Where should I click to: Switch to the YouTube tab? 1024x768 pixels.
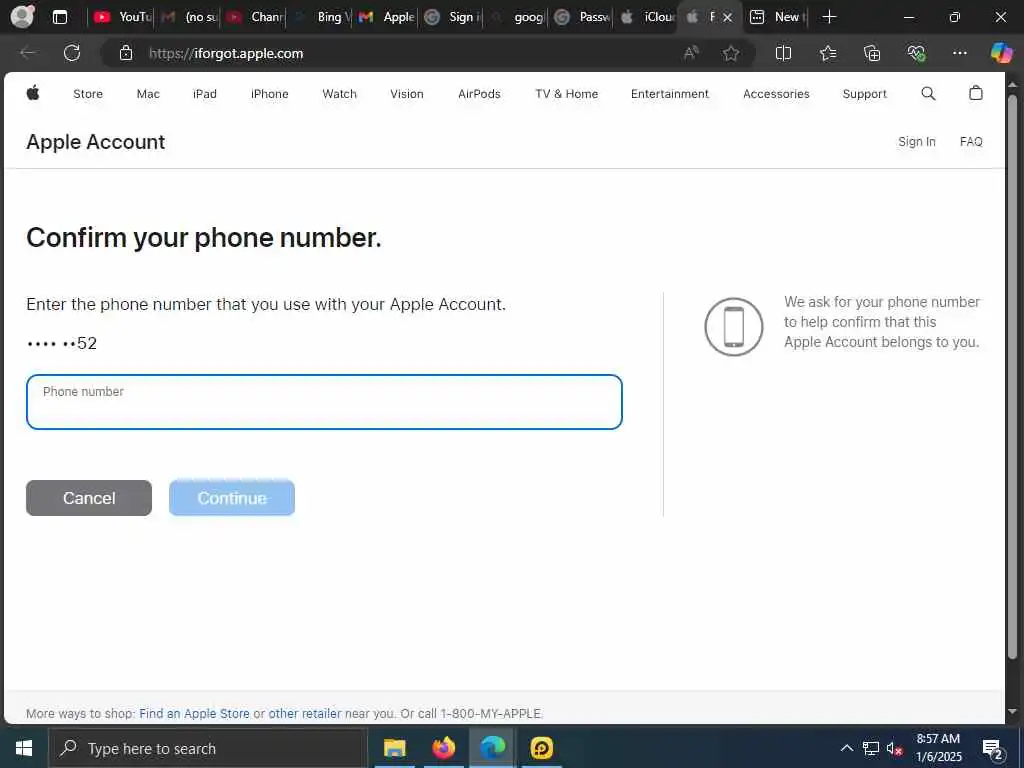pos(122,17)
